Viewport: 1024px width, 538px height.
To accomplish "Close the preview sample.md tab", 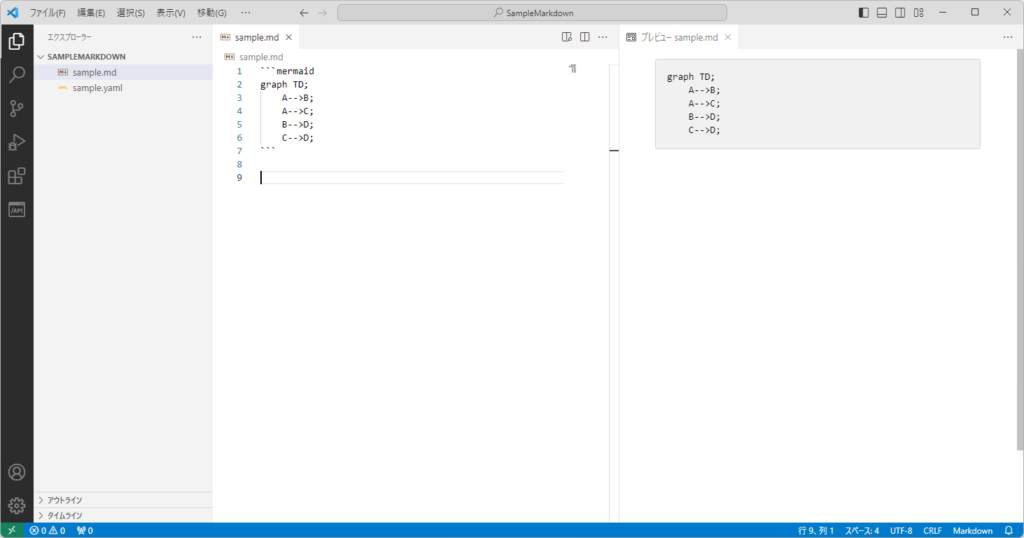I will coord(728,37).
